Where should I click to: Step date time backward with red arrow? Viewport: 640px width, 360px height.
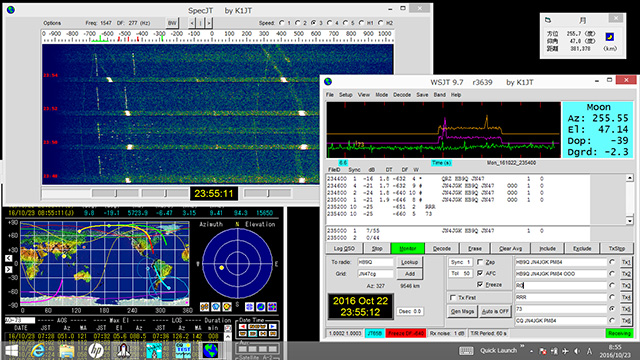242,327
